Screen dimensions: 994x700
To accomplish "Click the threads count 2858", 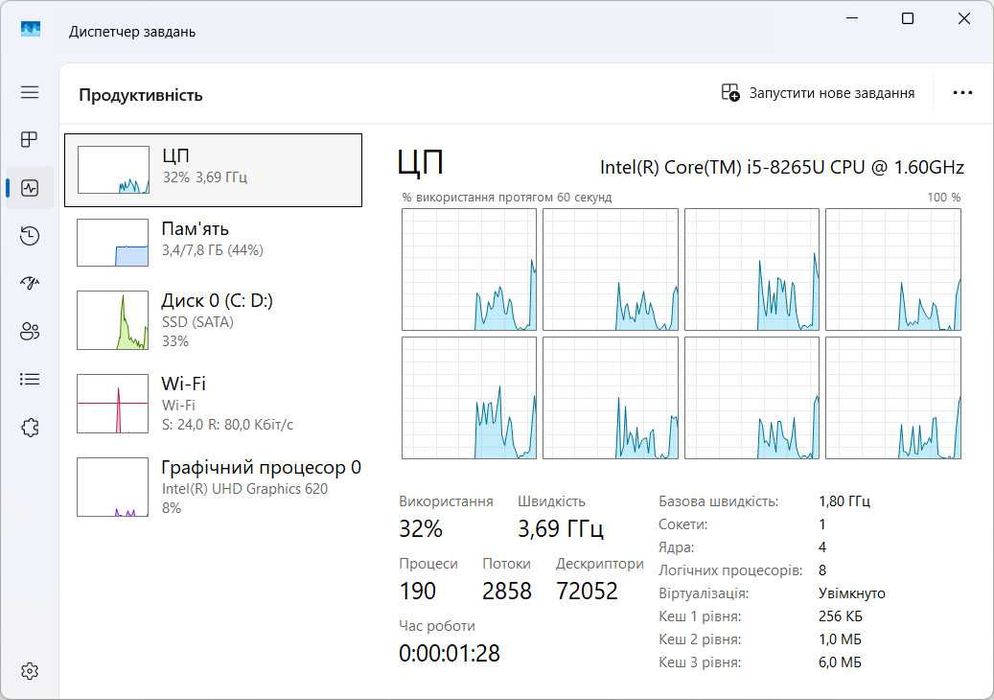I will tap(507, 591).
